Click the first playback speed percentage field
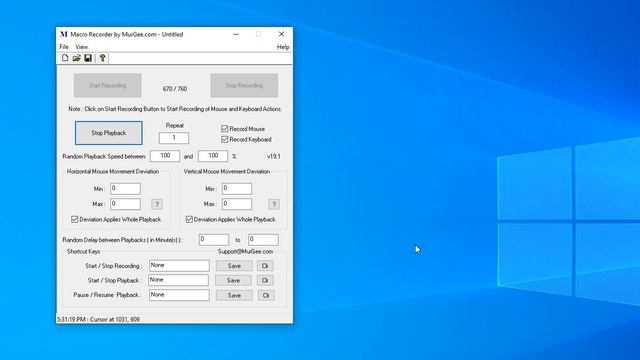Viewport: 640px width, 360px height. [165, 156]
